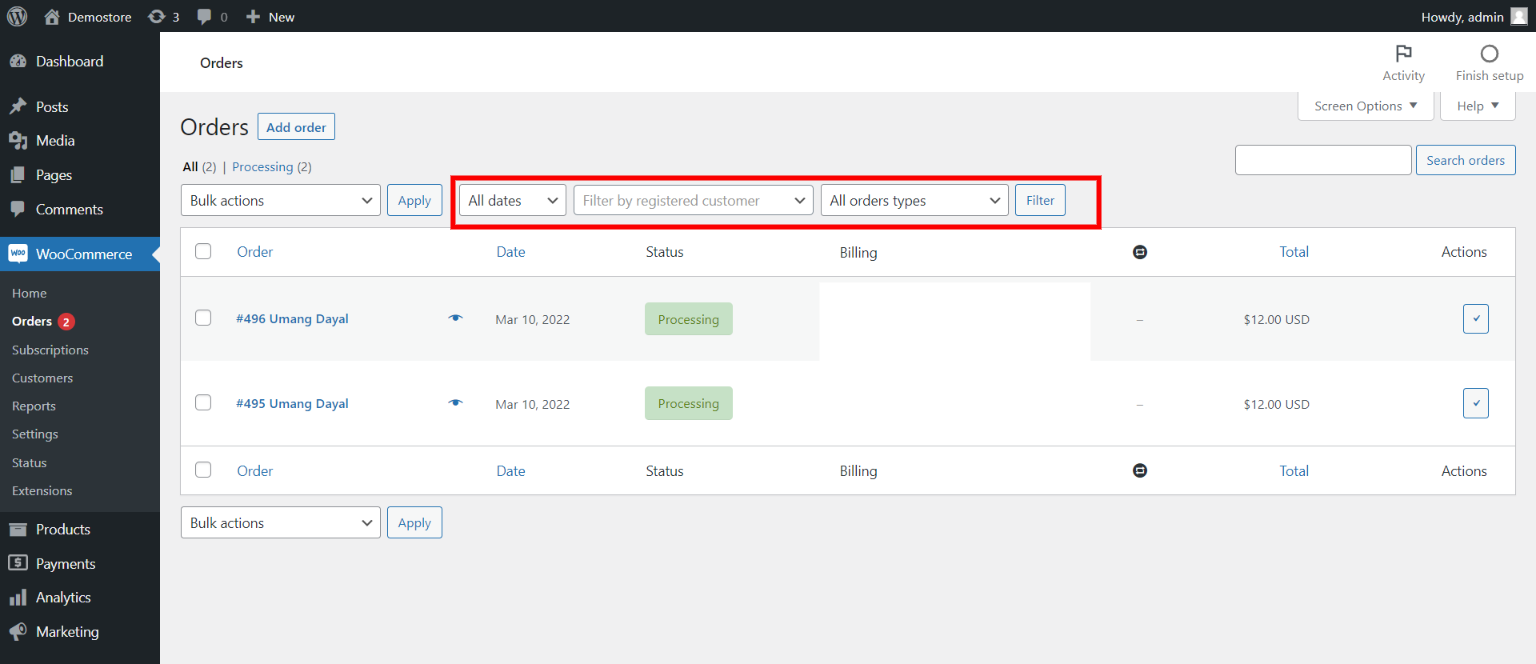Click the Finish setup circle icon
This screenshot has height=664, width=1536.
[1490, 54]
